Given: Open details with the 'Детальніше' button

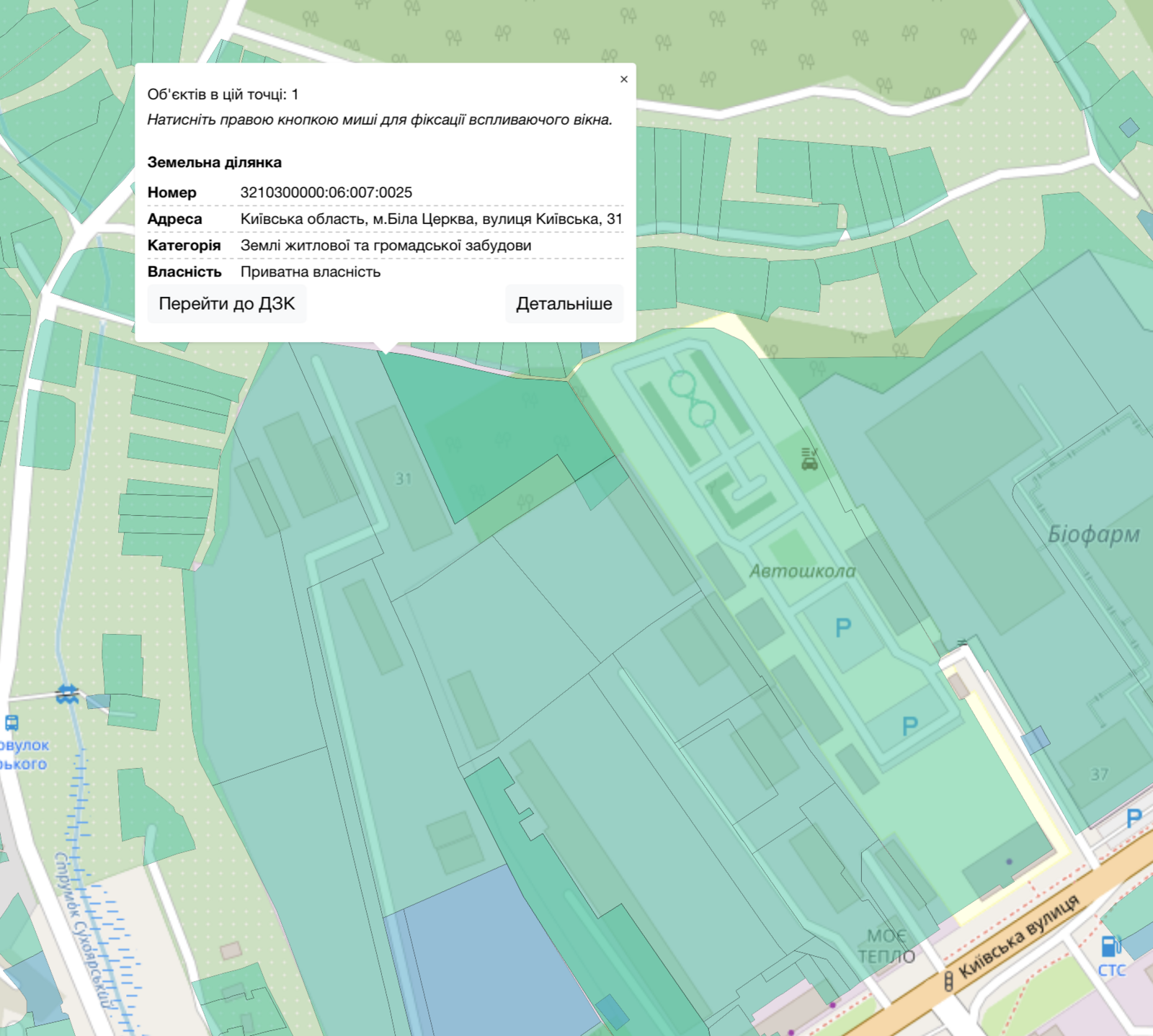Looking at the screenshot, I should pyautogui.click(x=564, y=304).
